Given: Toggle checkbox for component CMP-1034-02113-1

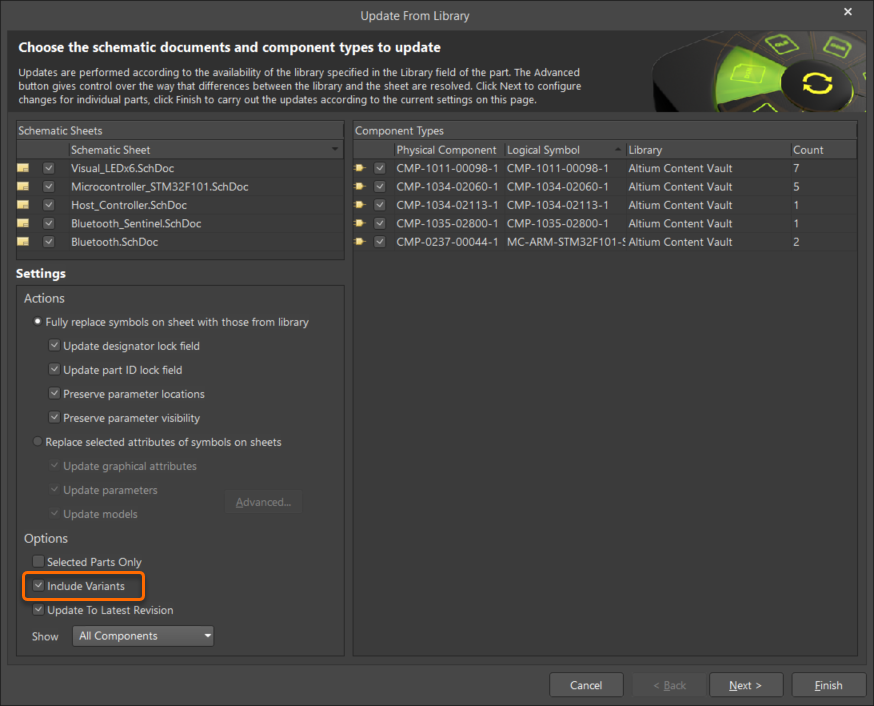Looking at the screenshot, I should pyautogui.click(x=380, y=205).
